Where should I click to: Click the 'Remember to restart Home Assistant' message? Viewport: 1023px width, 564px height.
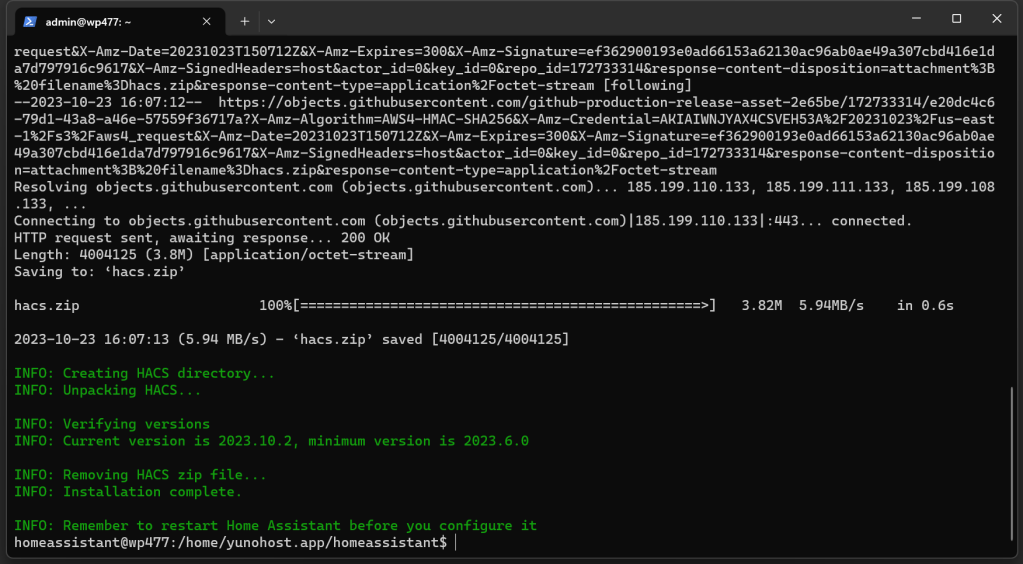[275, 526]
